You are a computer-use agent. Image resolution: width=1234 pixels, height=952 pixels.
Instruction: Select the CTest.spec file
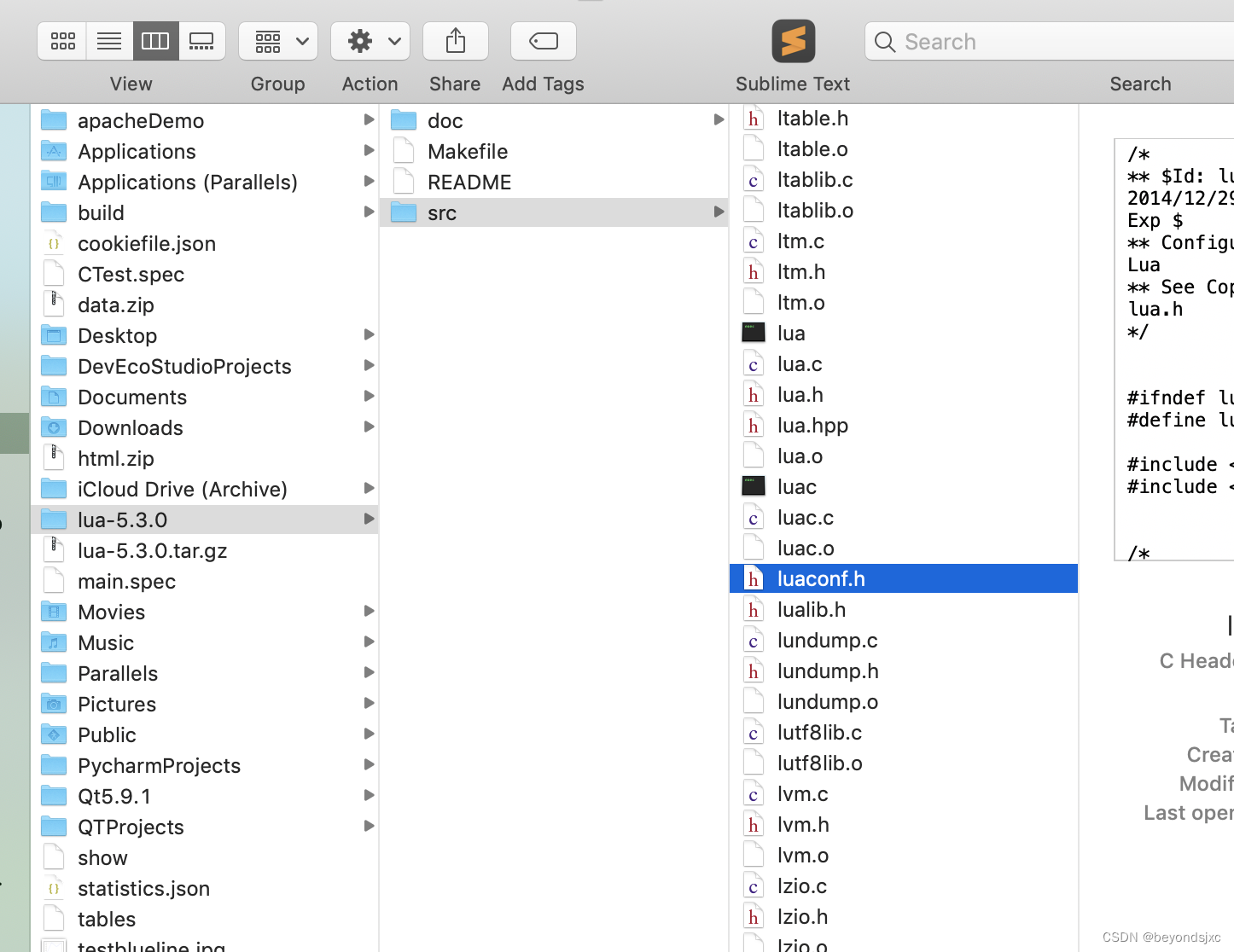(205, 274)
